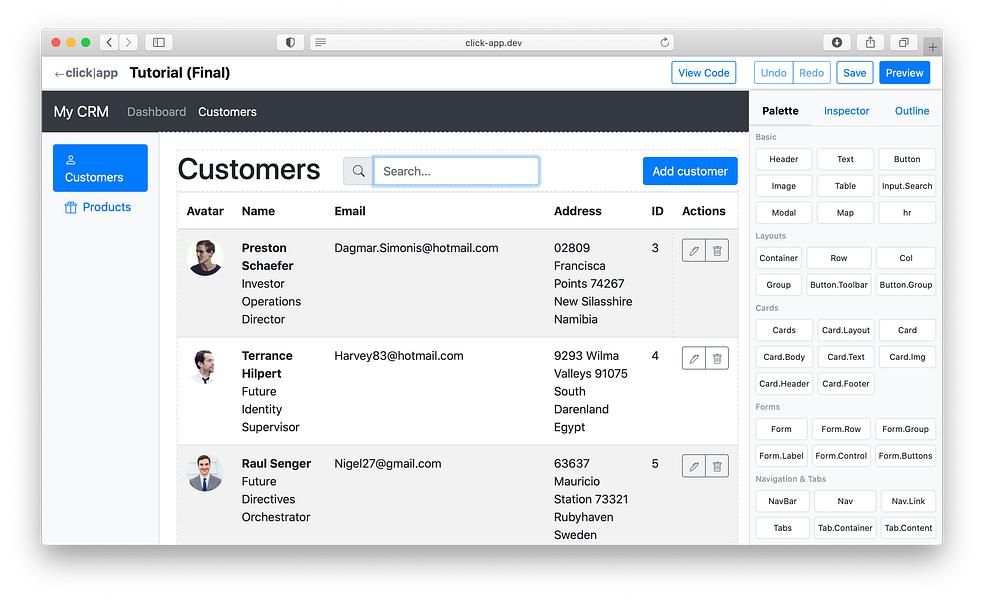This screenshot has width=984, height=600.
Task: Select the Header palette component
Action: click(783, 159)
